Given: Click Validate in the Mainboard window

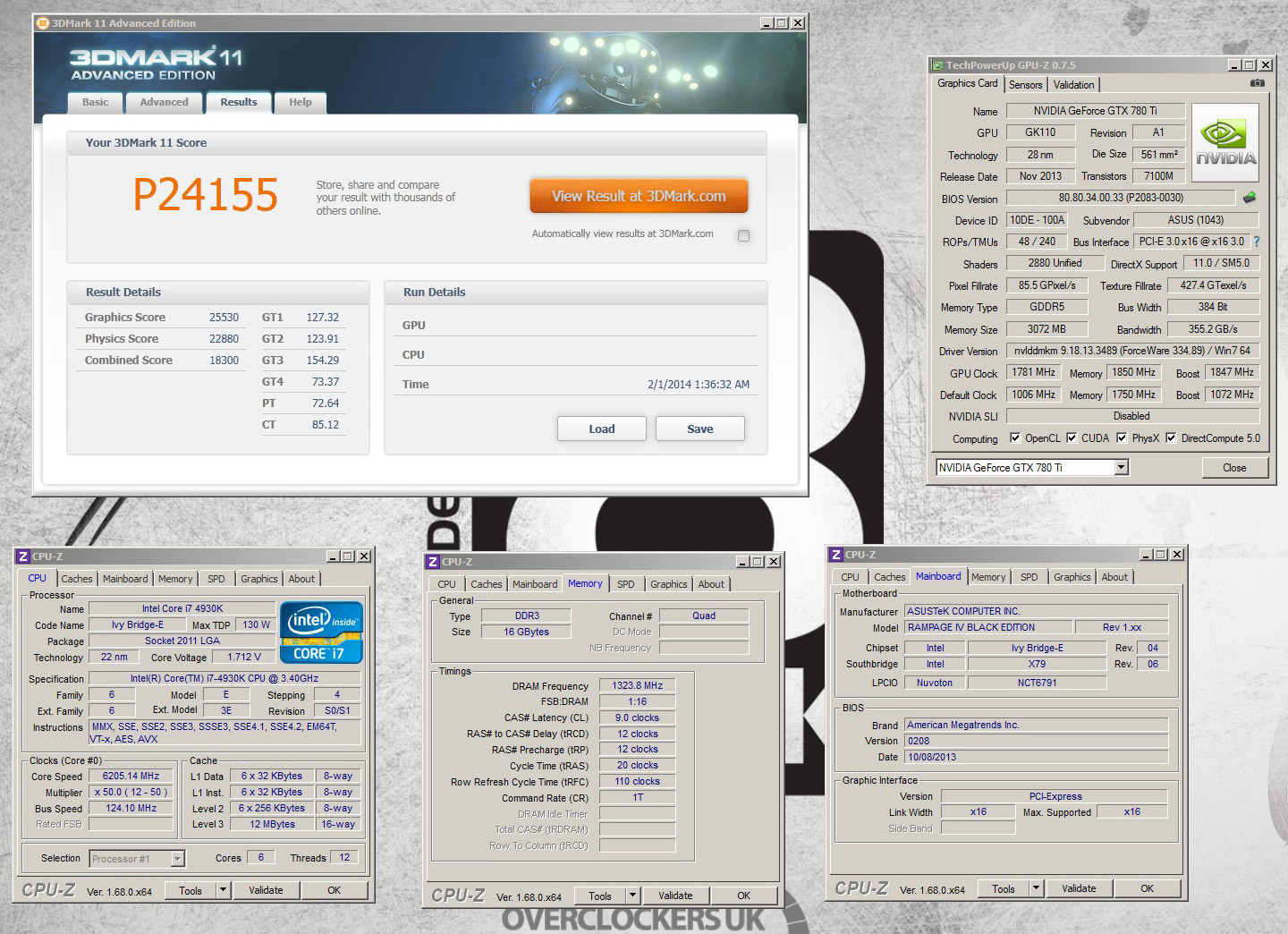Looking at the screenshot, I should 1079,888.
